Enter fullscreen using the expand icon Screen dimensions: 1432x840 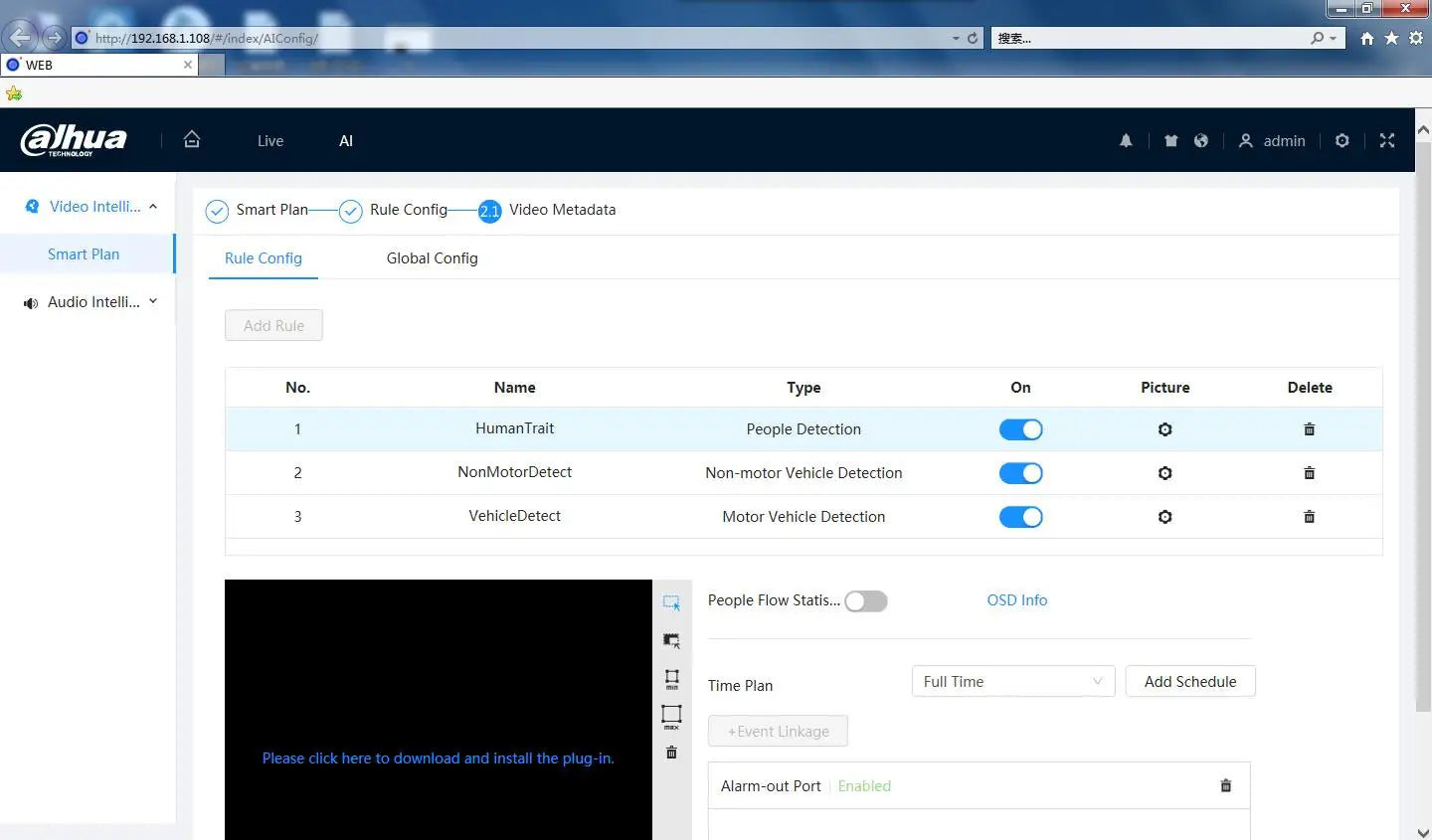[1387, 141]
